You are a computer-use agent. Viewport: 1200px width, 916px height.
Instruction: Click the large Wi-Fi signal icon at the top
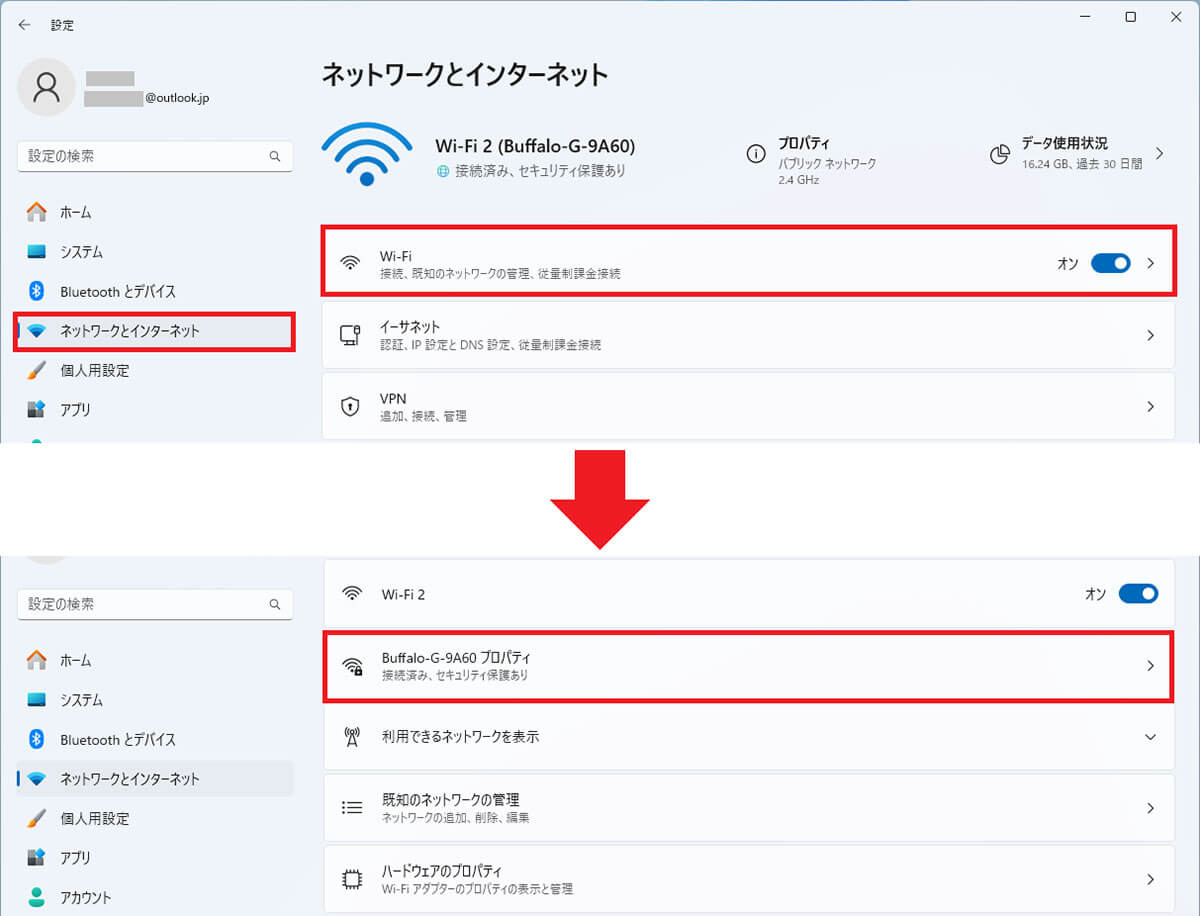[x=367, y=155]
